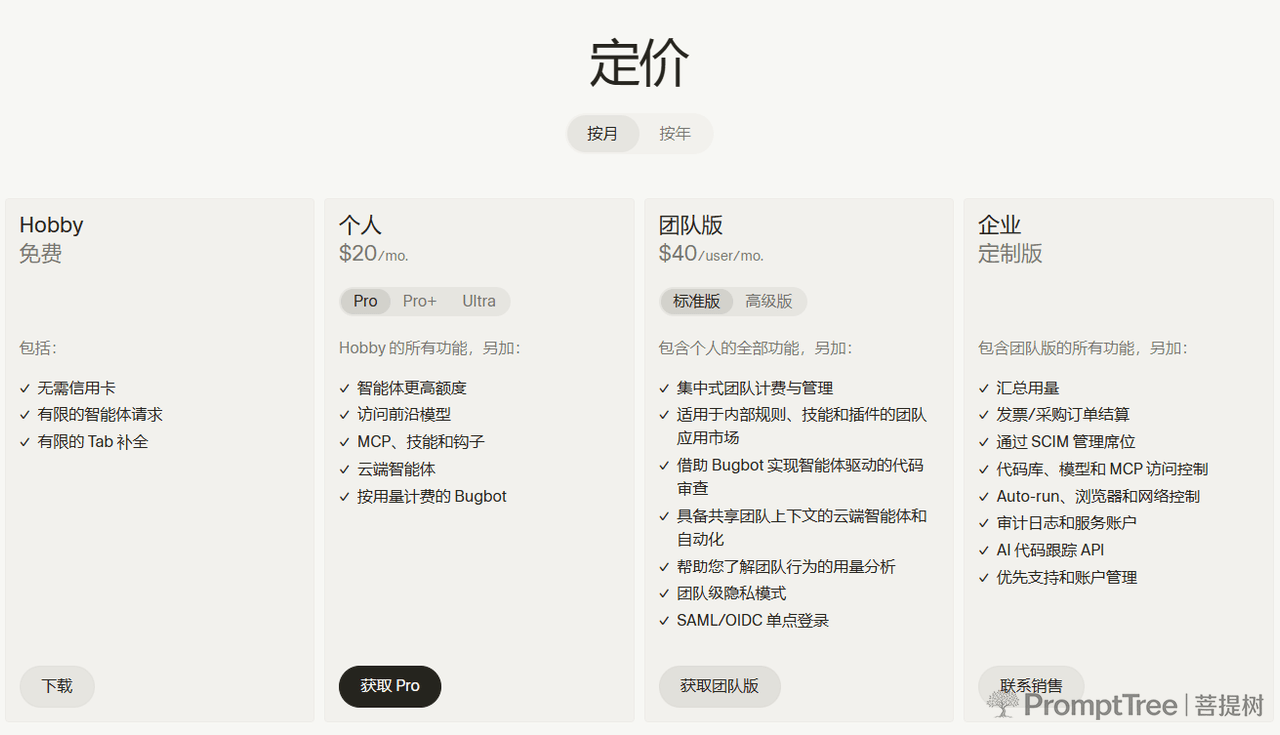This screenshot has width=1280, height=735.
Task: Select the Ultra tier option
Action: coord(479,301)
